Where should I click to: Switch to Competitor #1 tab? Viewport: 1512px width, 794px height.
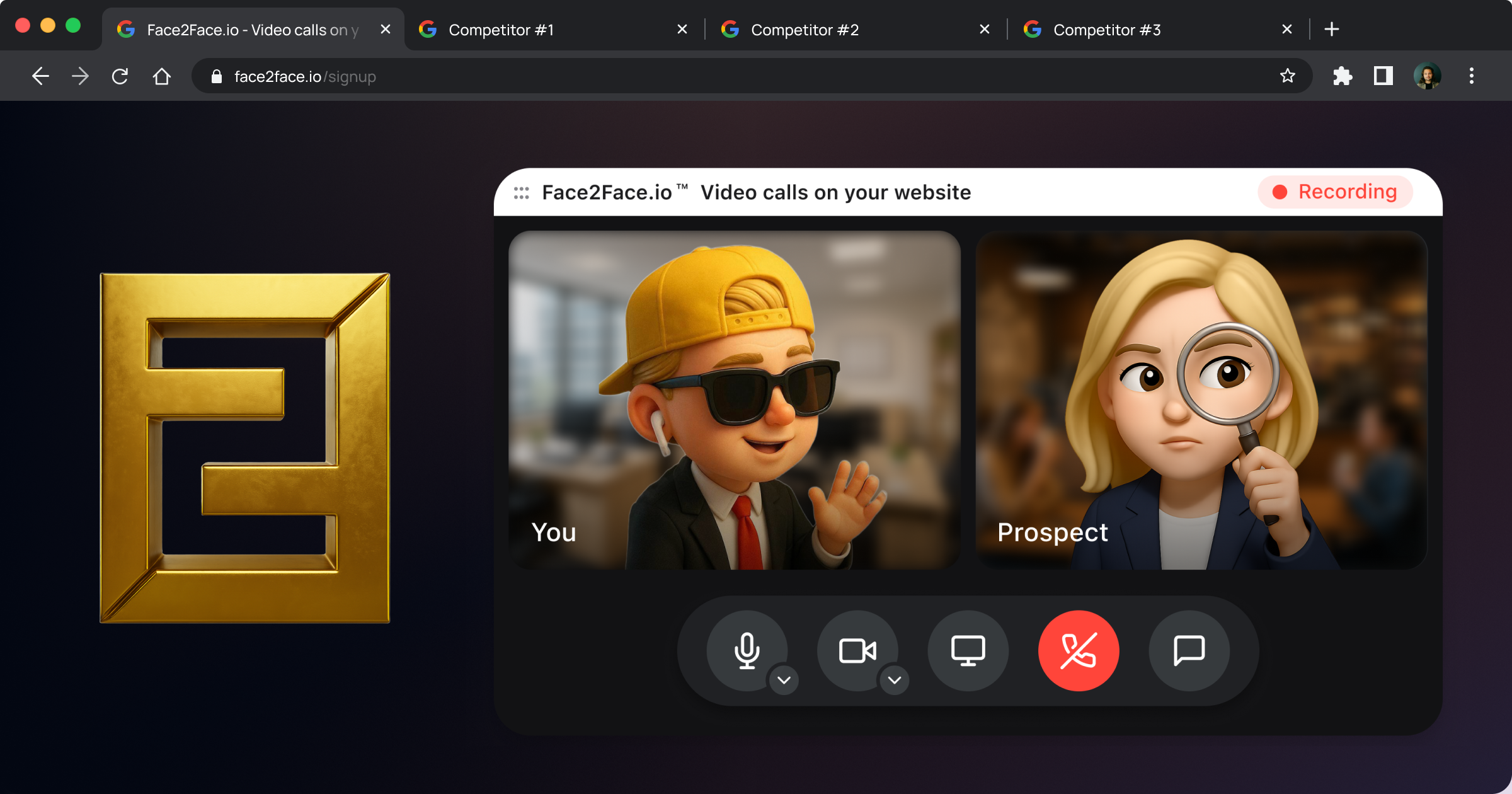(501, 30)
